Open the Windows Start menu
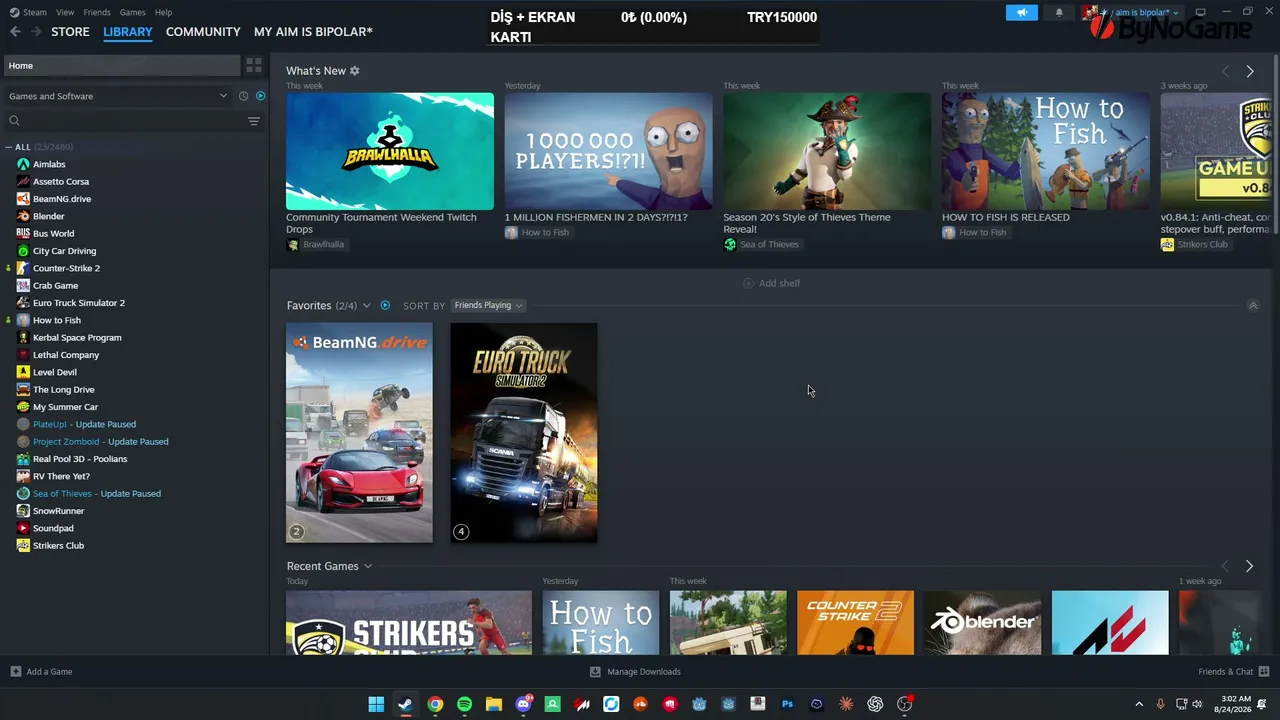 coord(376,704)
